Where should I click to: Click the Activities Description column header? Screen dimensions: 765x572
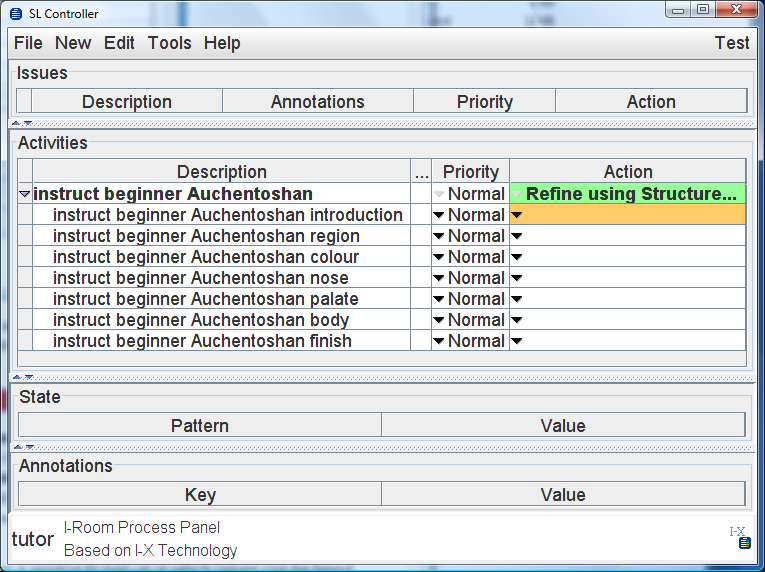tap(221, 172)
